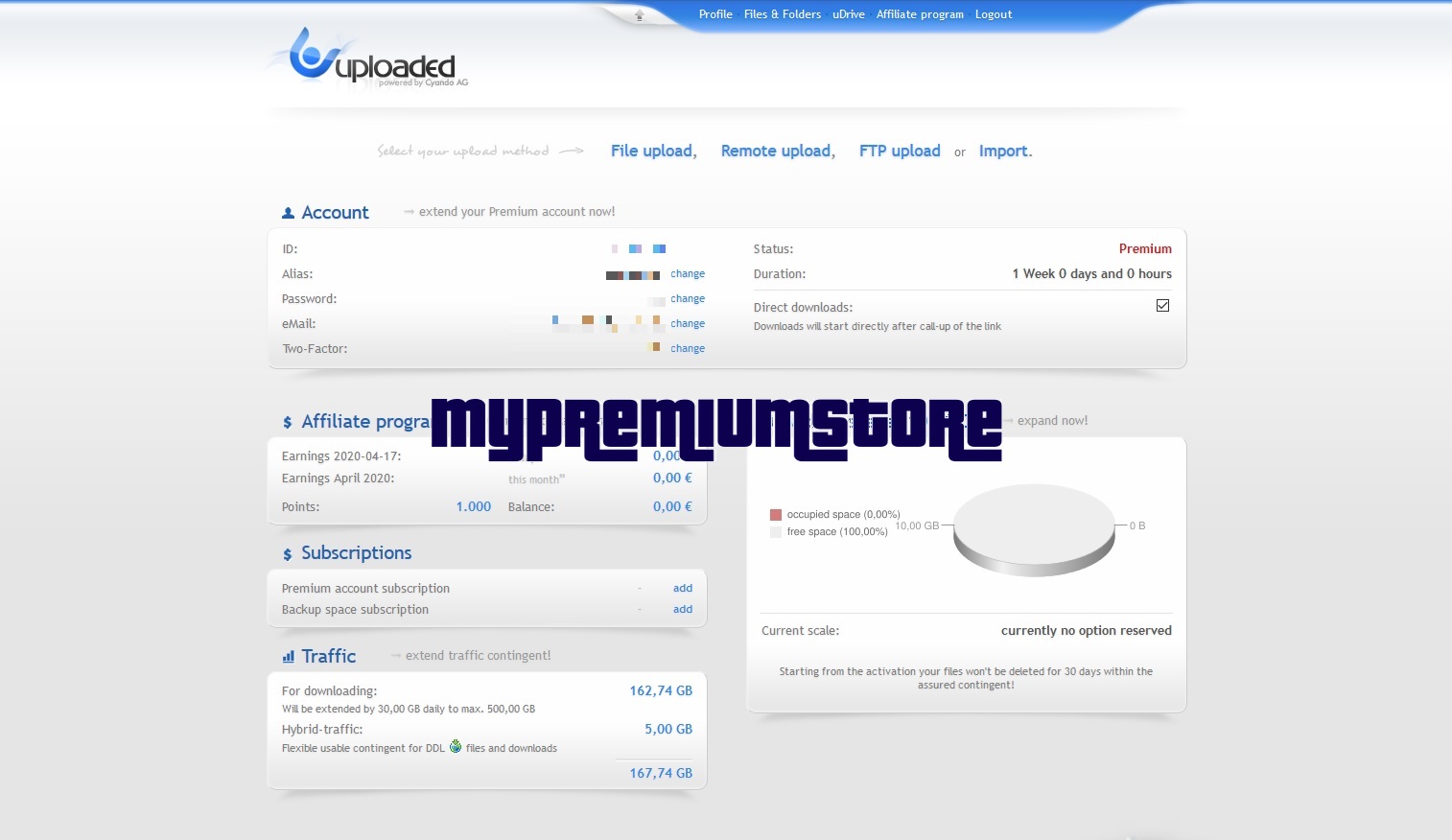
Task: Change the account Alias
Action: pos(688,274)
